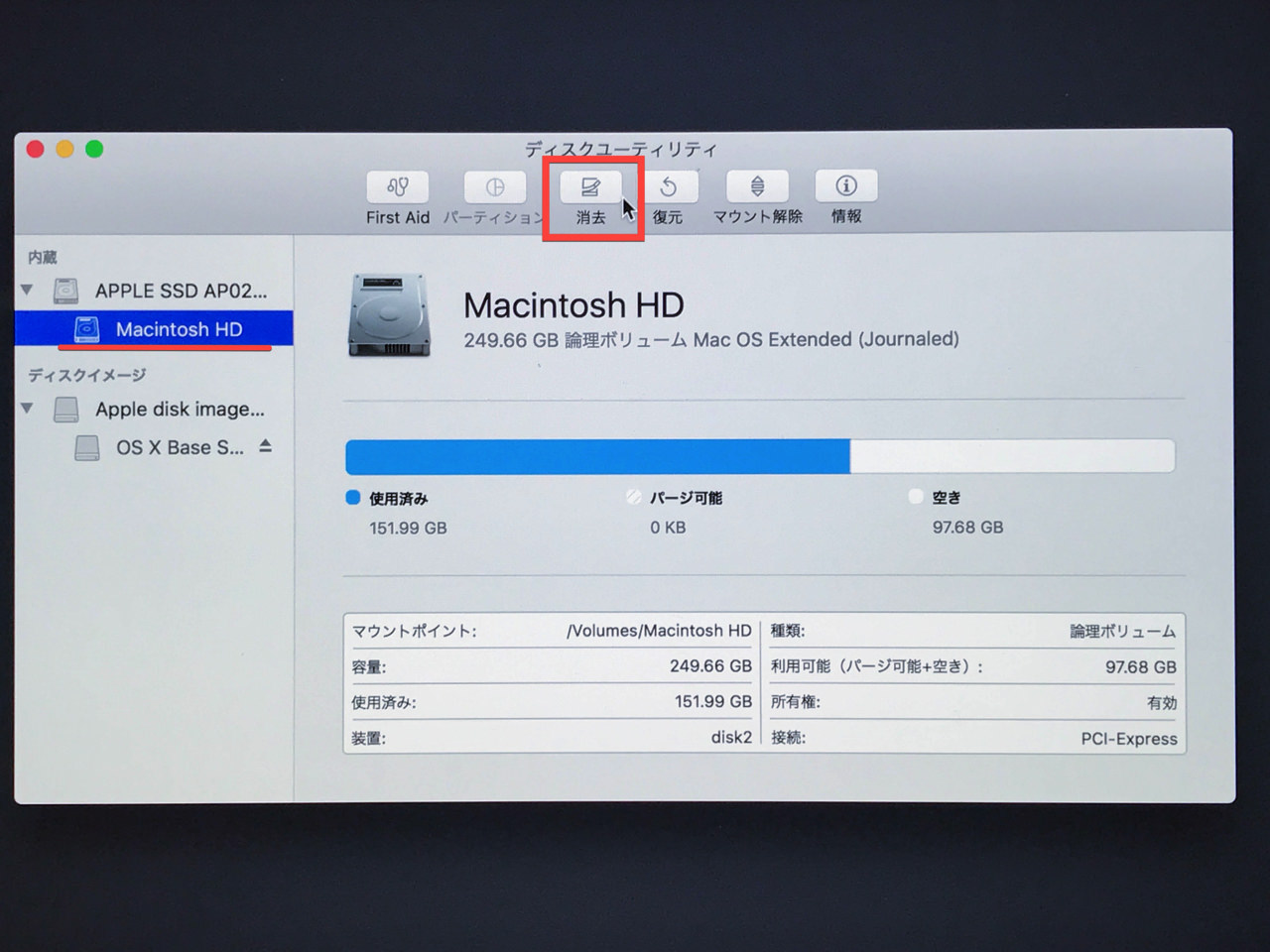The width and height of the screenshot is (1270, 952).
Task: Eject the OS X Base System volume
Action: pos(265,447)
